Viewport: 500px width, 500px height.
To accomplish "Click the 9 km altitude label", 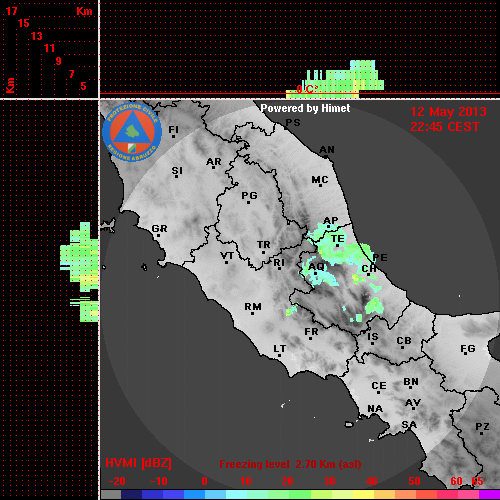I will 59,61.
